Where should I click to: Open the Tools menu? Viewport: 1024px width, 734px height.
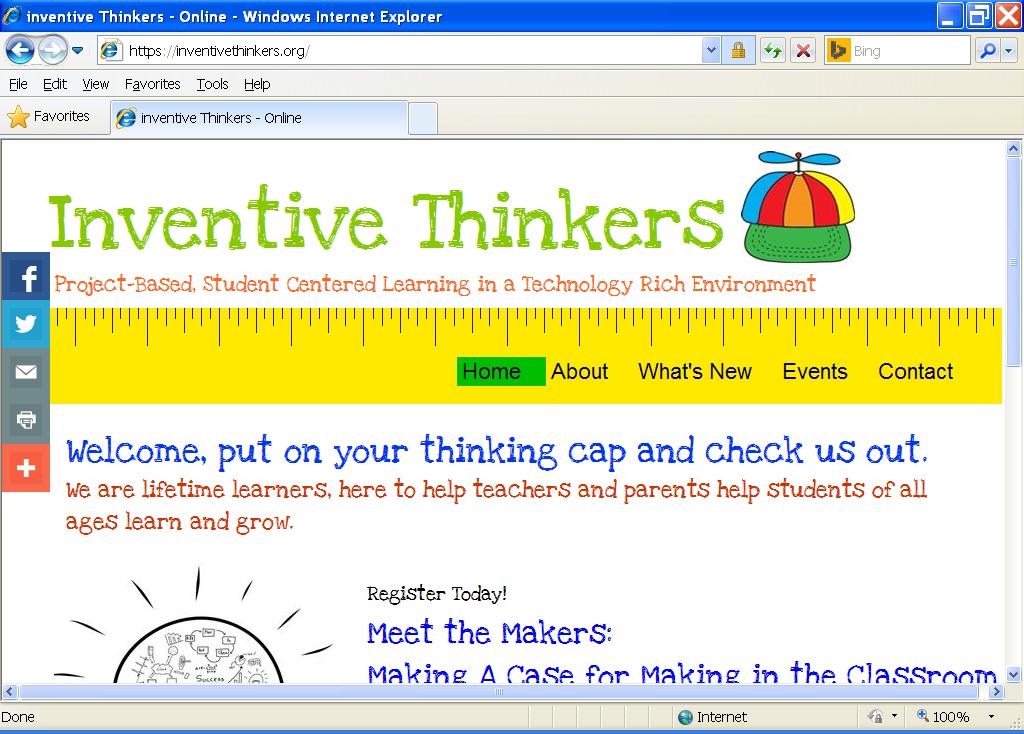(212, 84)
